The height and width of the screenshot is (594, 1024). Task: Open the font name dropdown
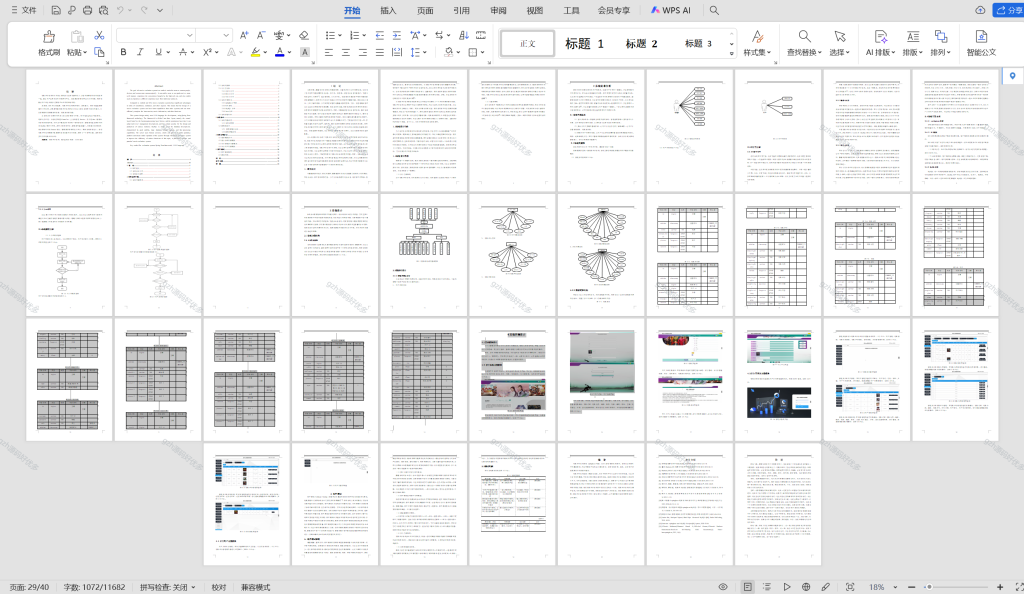click(189, 35)
